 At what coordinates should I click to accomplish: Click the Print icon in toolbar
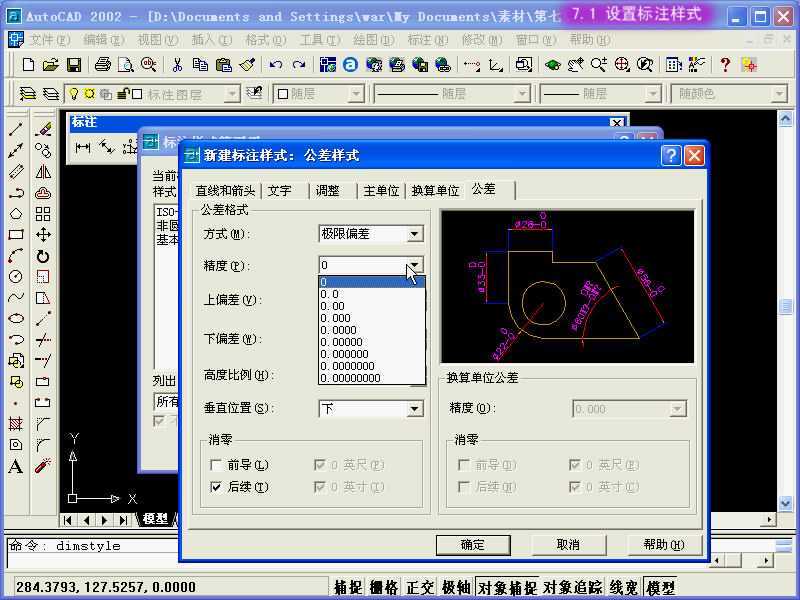103,65
